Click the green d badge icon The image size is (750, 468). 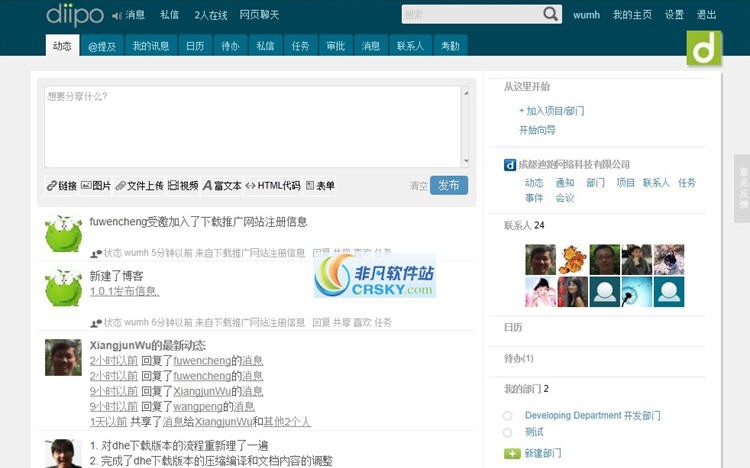coord(704,48)
